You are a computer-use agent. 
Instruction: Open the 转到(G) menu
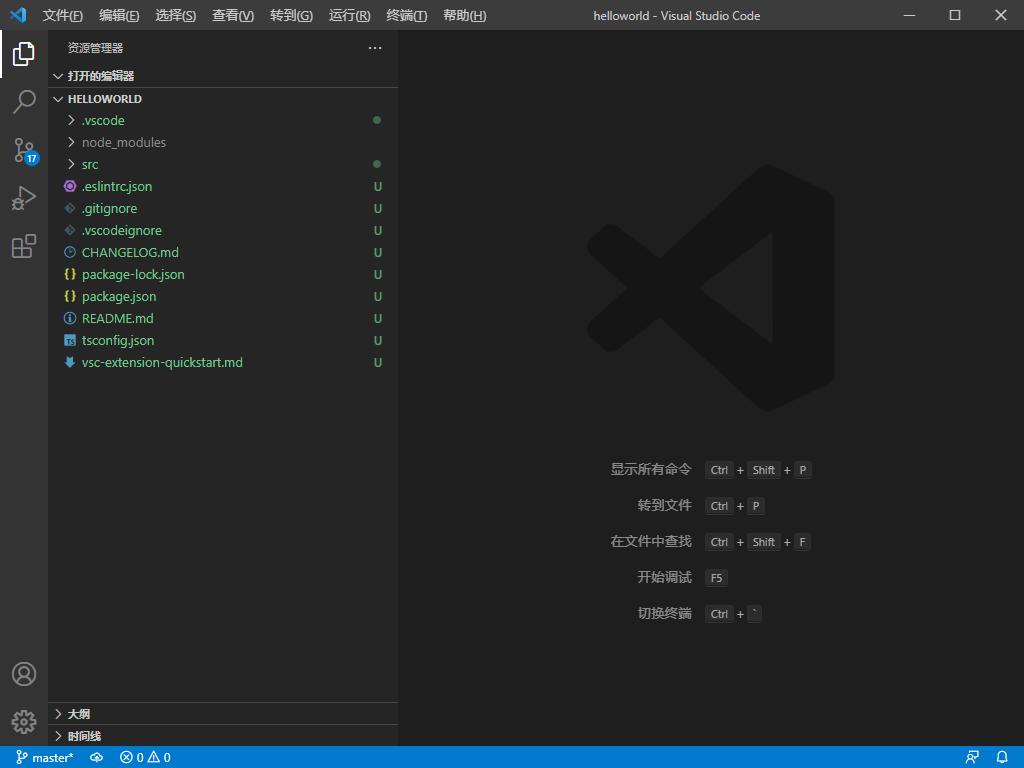(x=291, y=16)
